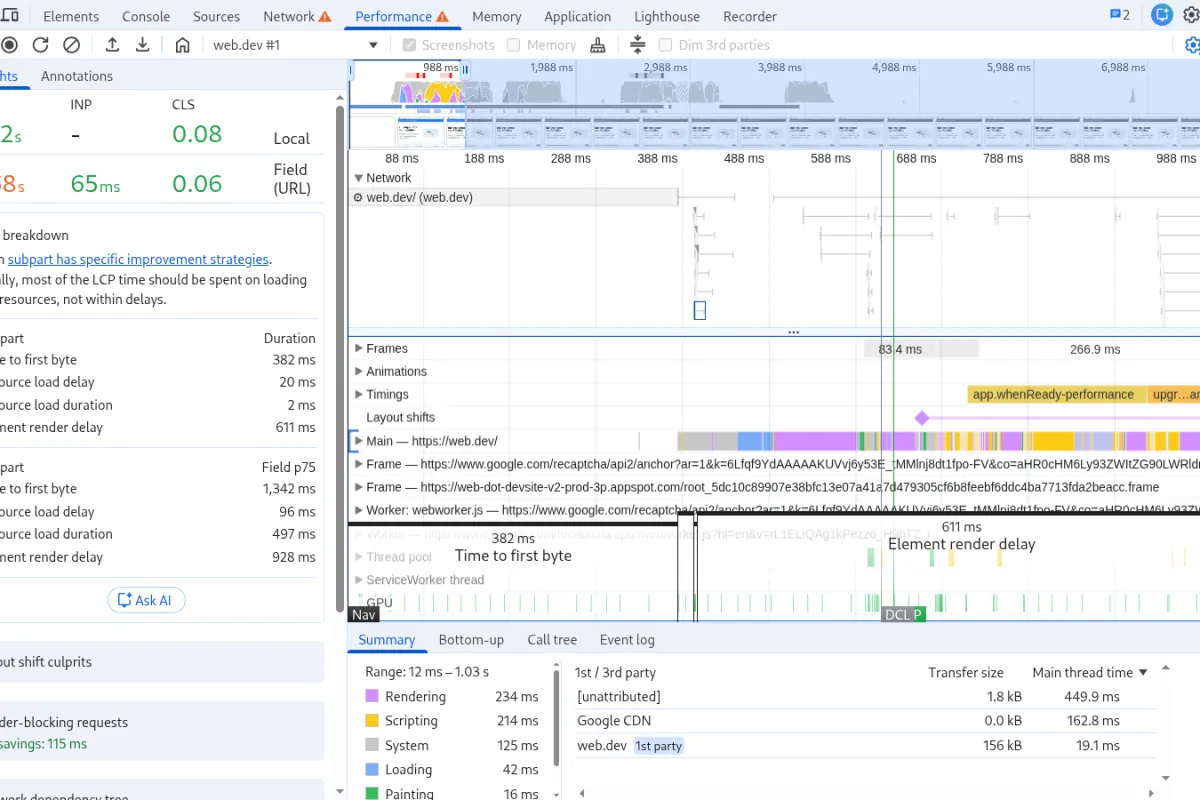
Task: Select the Bottom-up tab
Action: point(471,640)
